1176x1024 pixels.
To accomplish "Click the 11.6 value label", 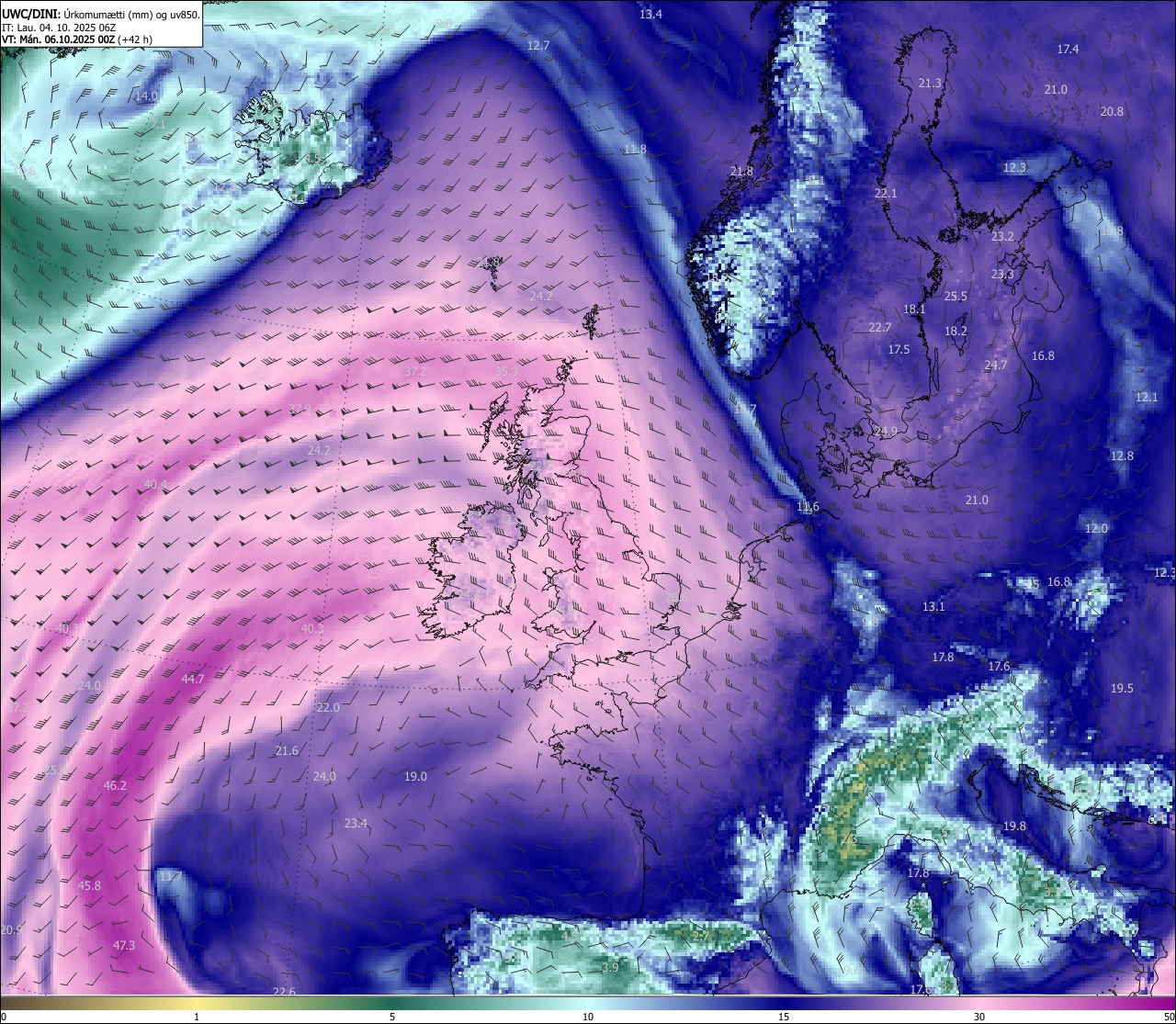I will point(808,507).
